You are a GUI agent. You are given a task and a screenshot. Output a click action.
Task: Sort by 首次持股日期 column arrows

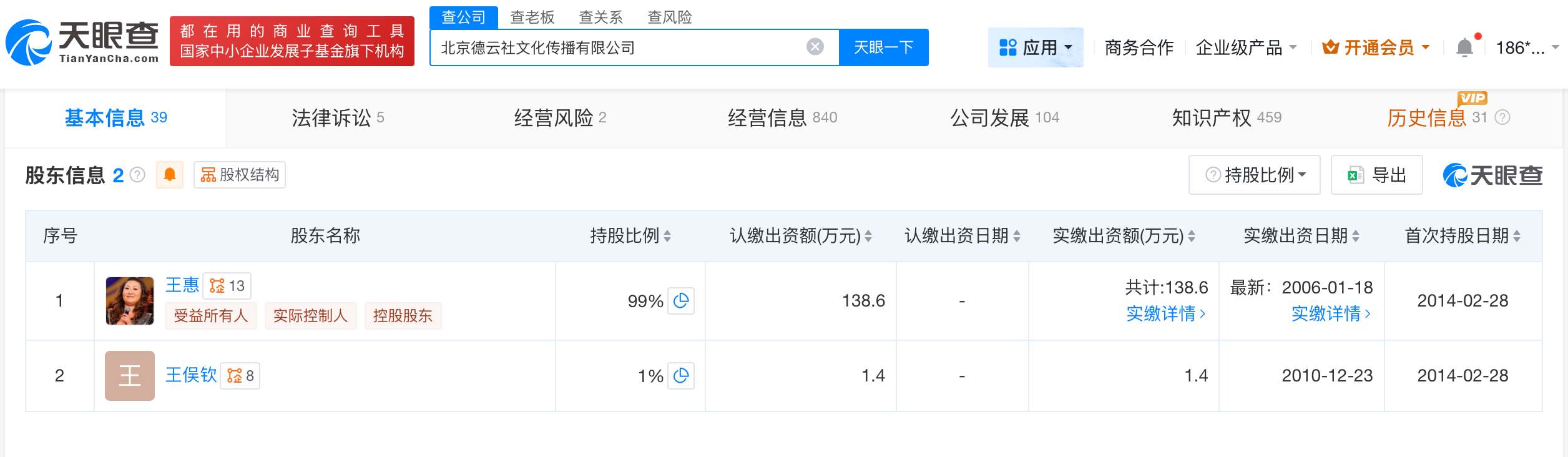(1517, 236)
